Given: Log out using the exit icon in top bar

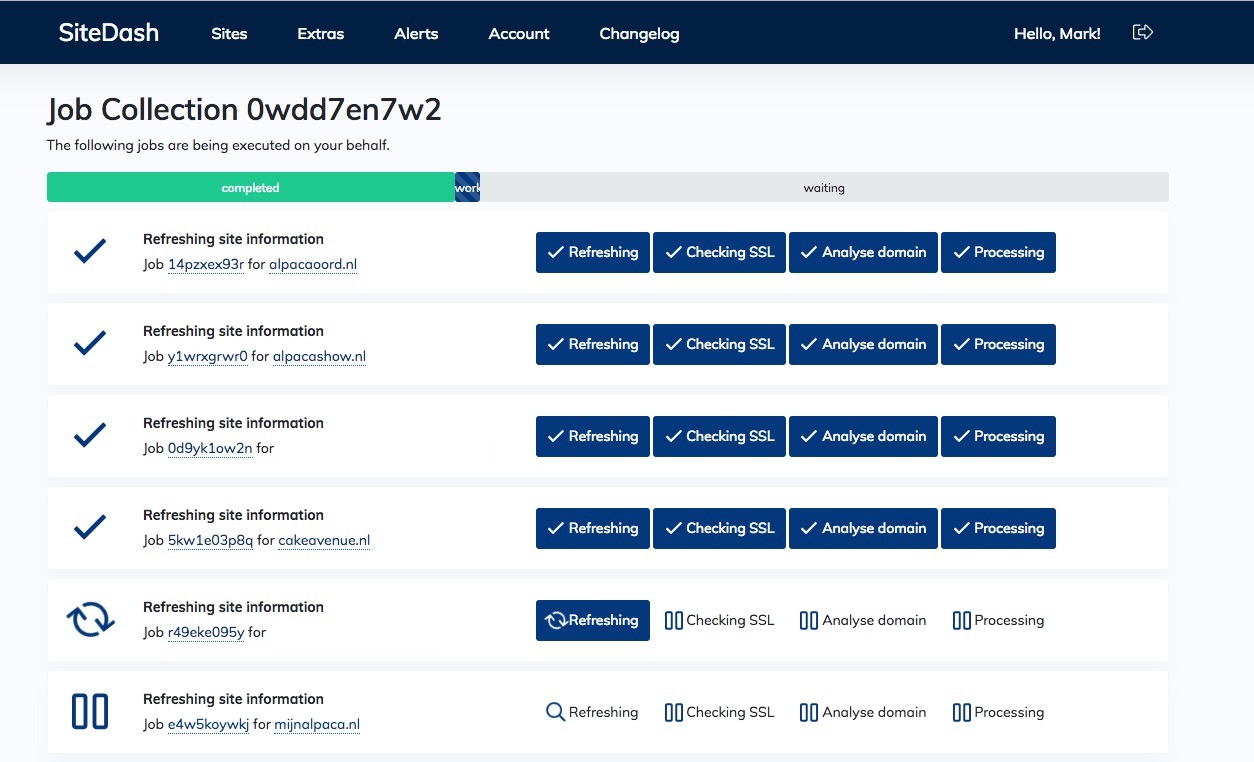Looking at the screenshot, I should click(x=1142, y=32).
